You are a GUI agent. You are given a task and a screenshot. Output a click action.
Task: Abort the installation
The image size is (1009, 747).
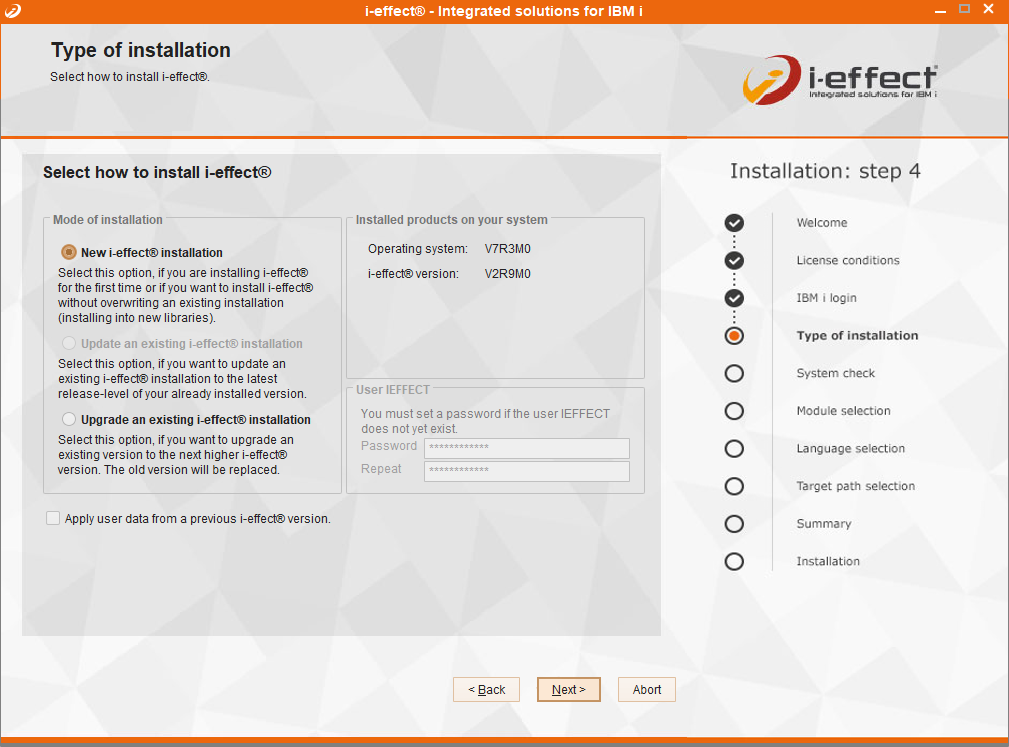pyautogui.click(x=647, y=690)
